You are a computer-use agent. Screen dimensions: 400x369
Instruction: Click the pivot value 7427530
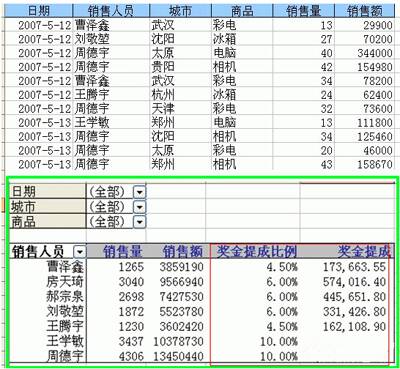pos(182,297)
